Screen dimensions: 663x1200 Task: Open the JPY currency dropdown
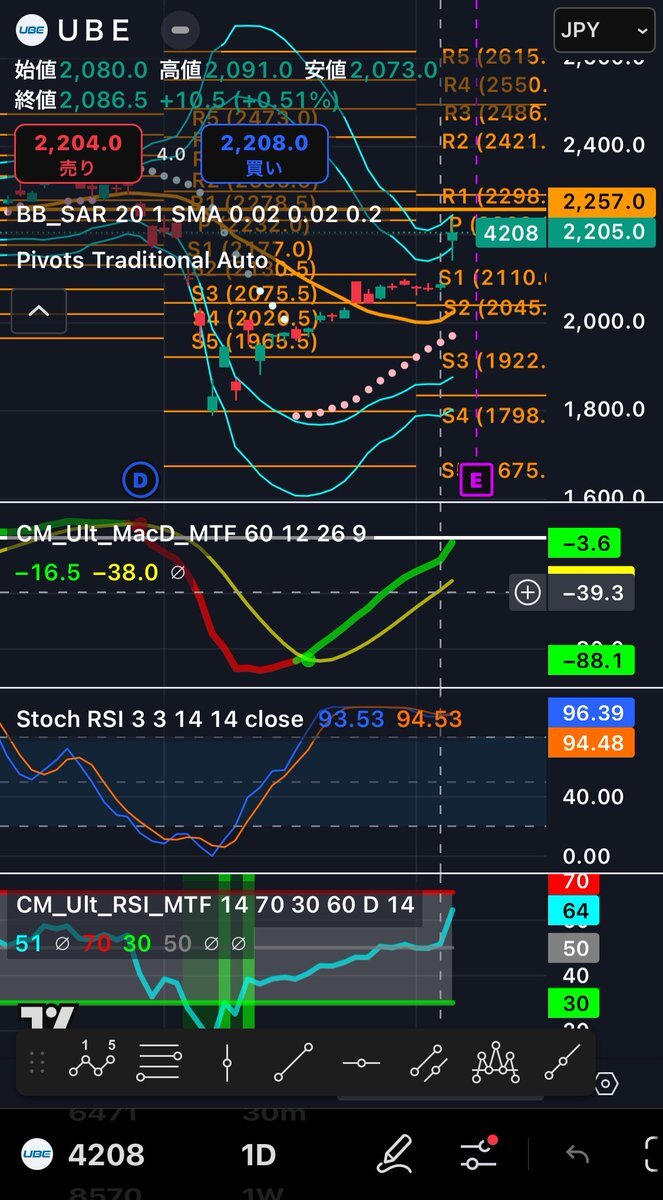(x=605, y=30)
